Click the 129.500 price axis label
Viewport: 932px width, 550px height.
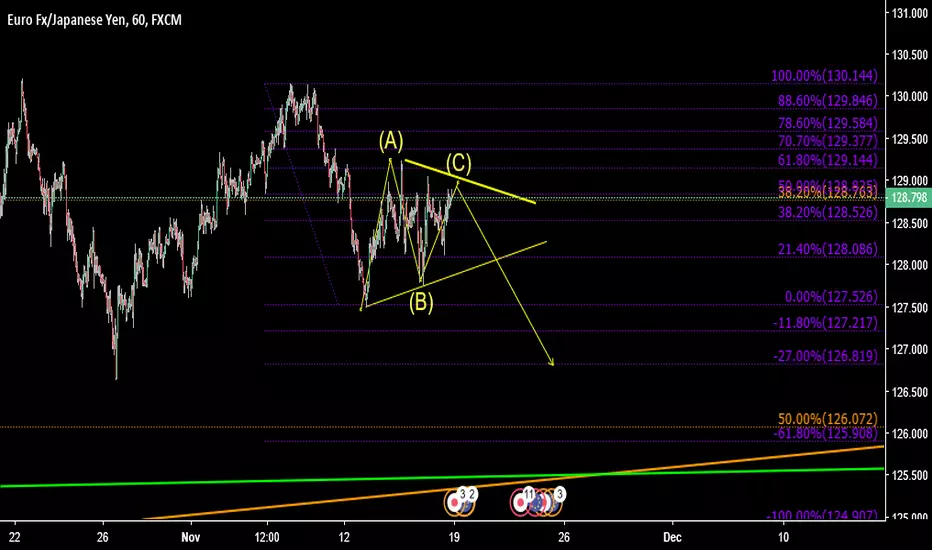[910, 139]
